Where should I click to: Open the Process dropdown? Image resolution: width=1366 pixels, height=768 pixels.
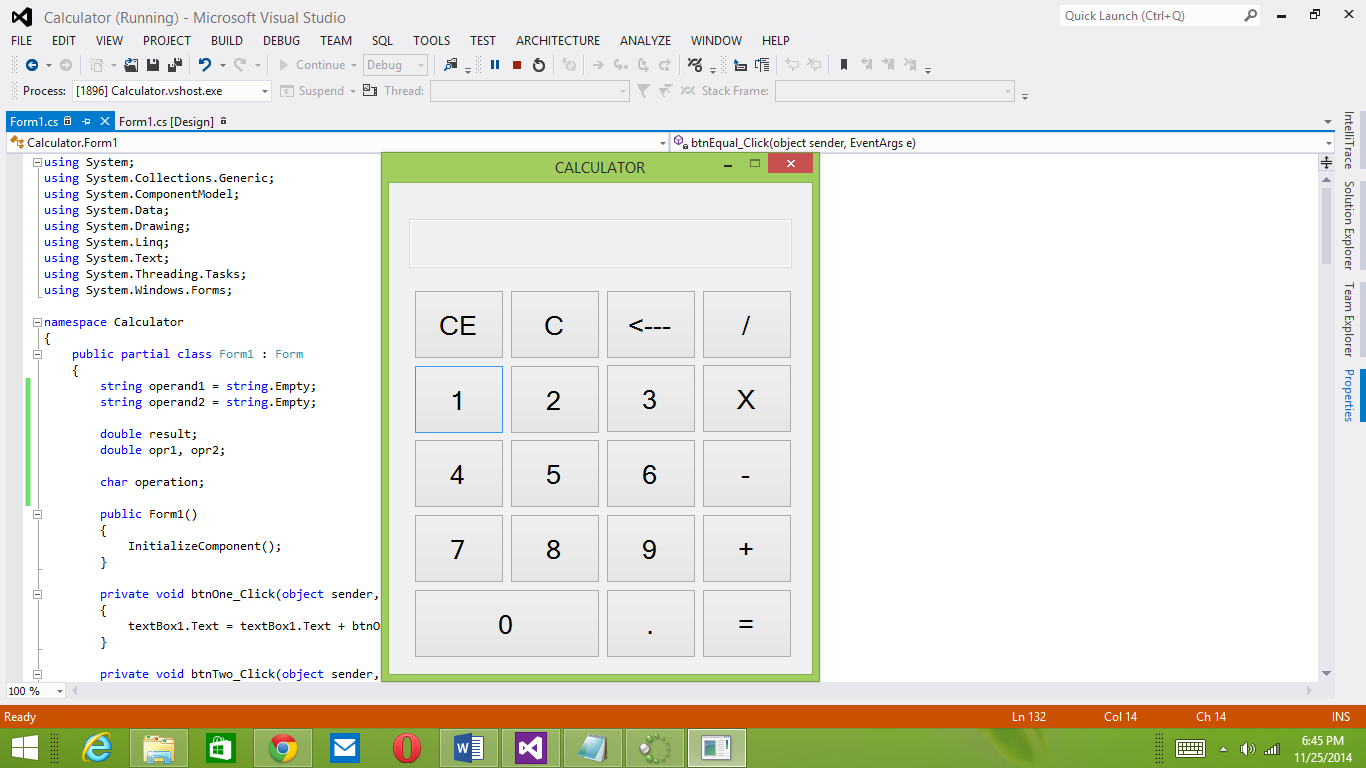265,90
